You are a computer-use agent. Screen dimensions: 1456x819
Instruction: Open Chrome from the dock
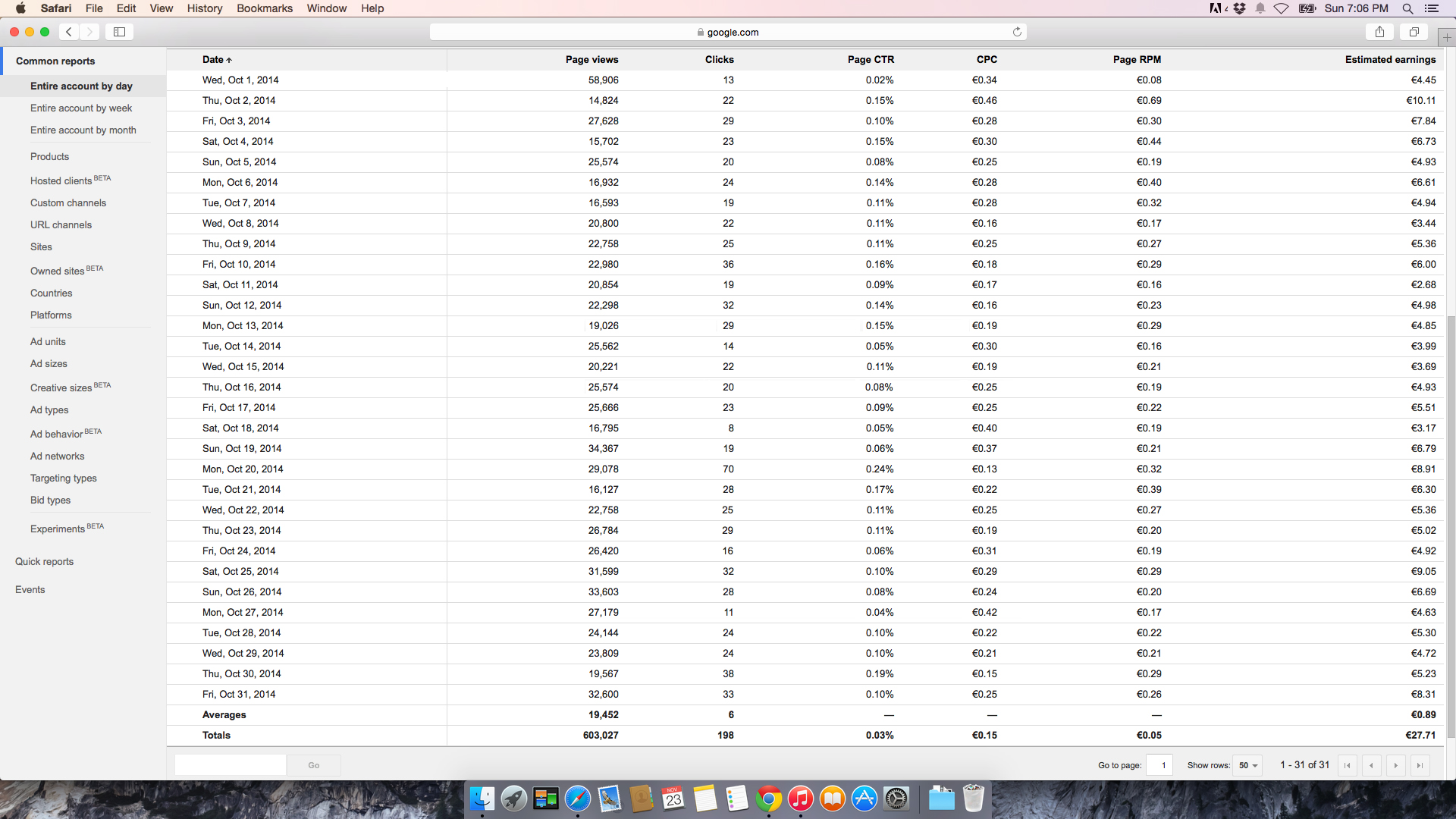click(x=768, y=799)
